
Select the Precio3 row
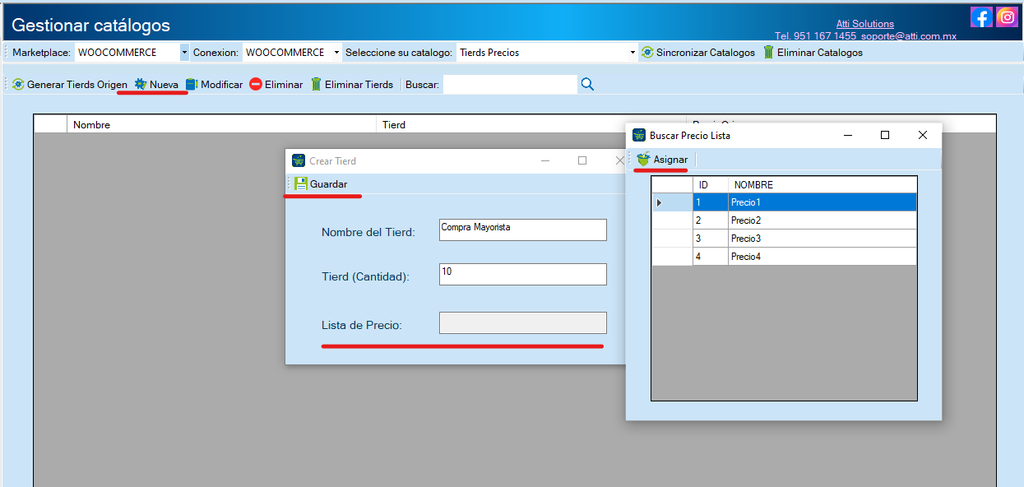pos(784,238)
